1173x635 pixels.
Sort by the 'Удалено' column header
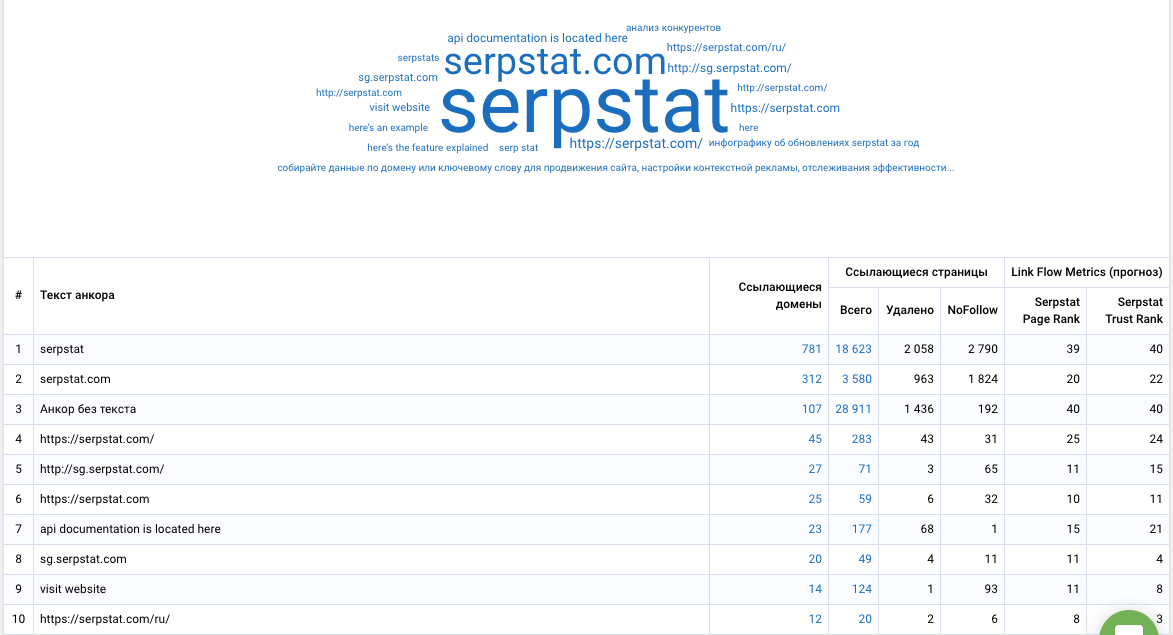[x=910, y=310]
